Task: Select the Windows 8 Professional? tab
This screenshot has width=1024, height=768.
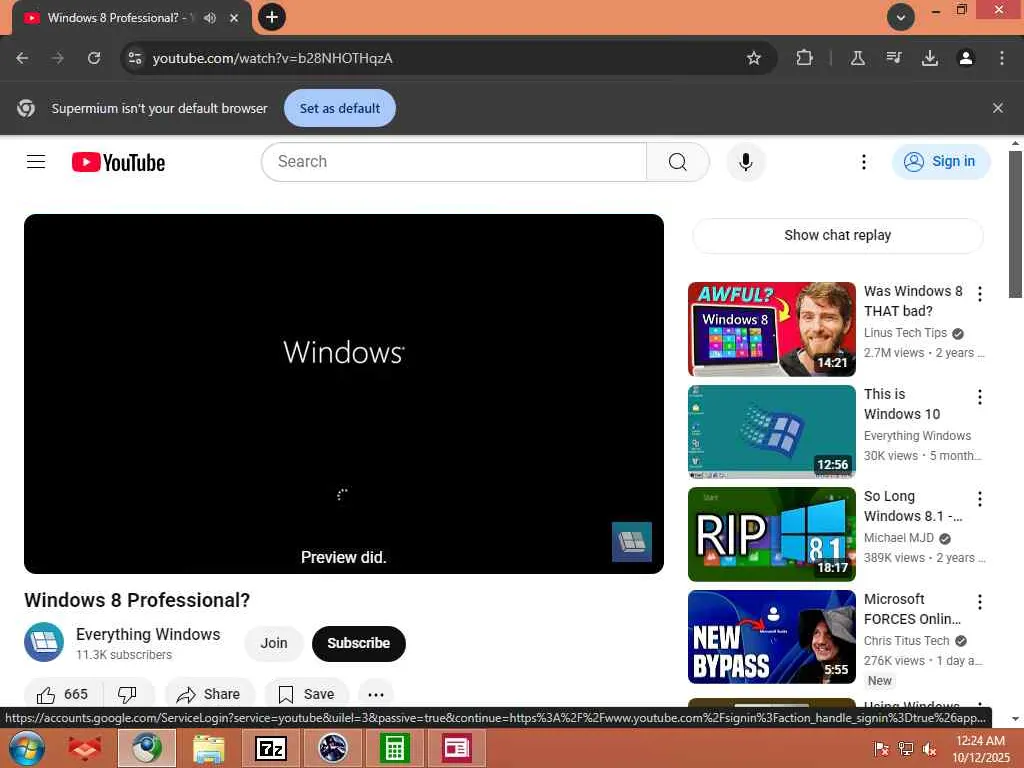Action: point(131,18)
